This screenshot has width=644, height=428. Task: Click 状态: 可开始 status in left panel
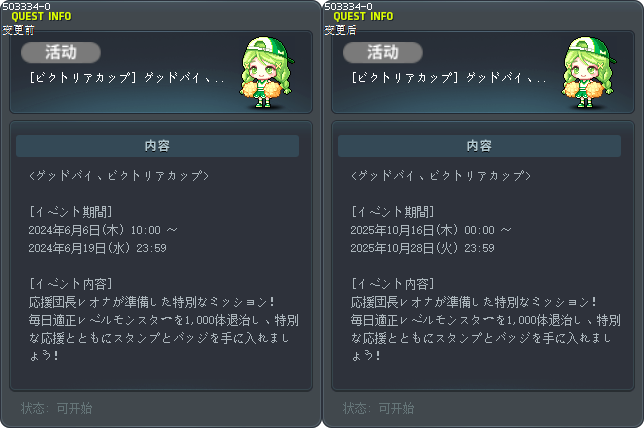57,408
